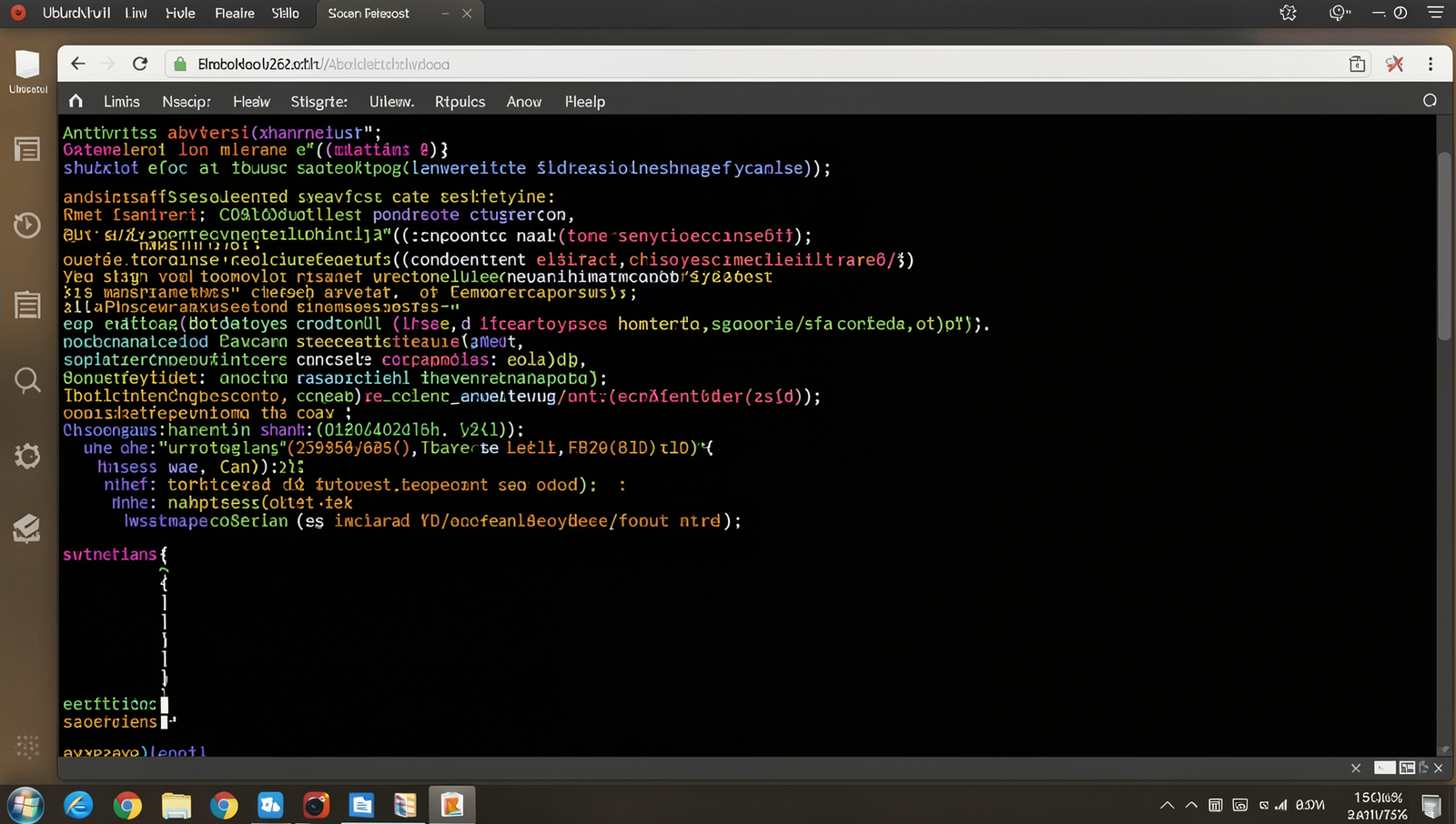Open the Heaalp menu

tap(585, 102)
